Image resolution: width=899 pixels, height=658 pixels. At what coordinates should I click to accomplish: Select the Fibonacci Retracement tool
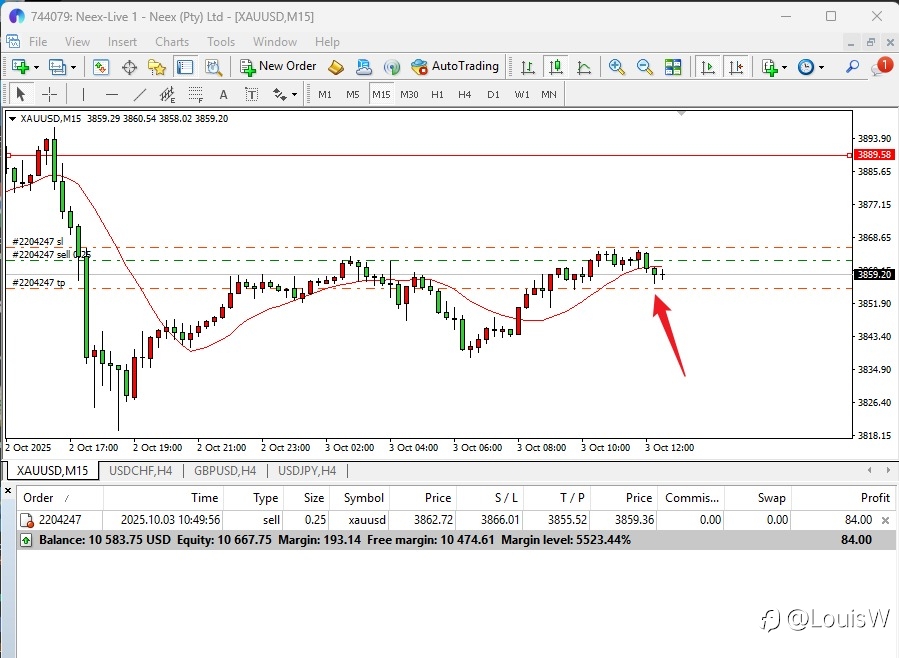click(x=195, y=95)
